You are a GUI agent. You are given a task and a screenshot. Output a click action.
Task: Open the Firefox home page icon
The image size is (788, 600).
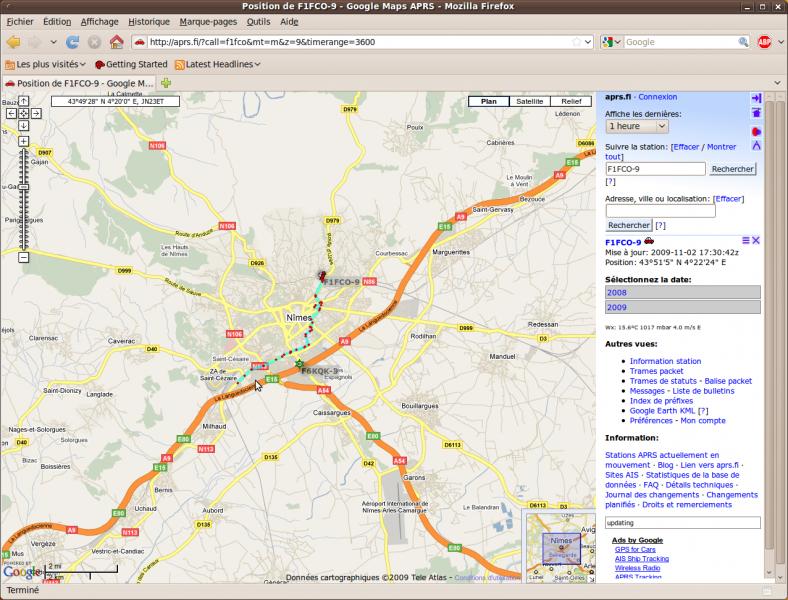point(117,42)
